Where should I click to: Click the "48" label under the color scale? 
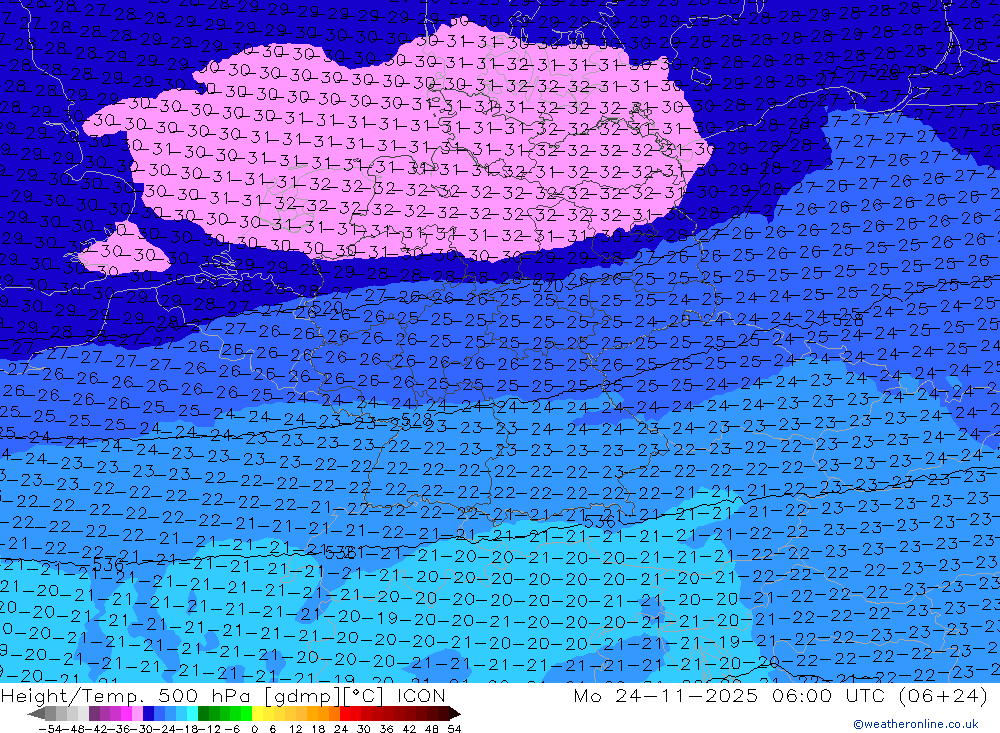[x=432, y=729]
